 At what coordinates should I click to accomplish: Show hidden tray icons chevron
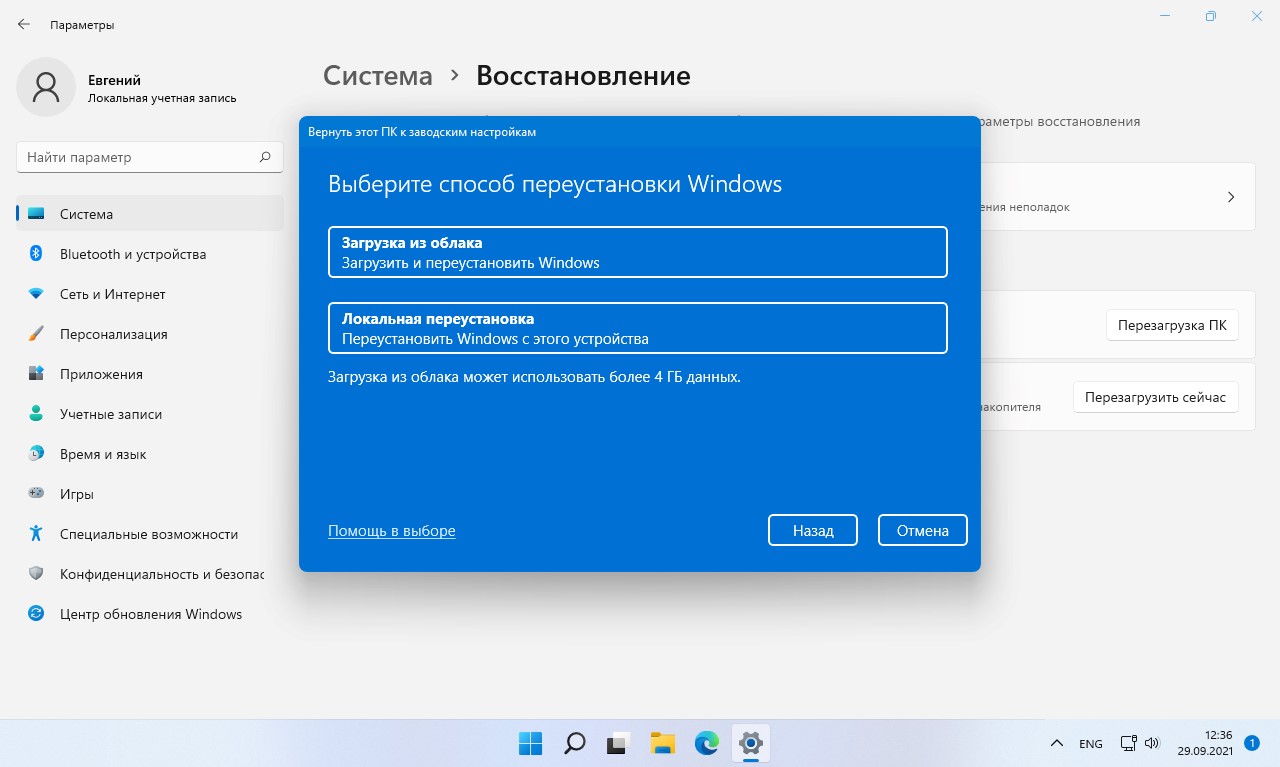point(1056,744)
